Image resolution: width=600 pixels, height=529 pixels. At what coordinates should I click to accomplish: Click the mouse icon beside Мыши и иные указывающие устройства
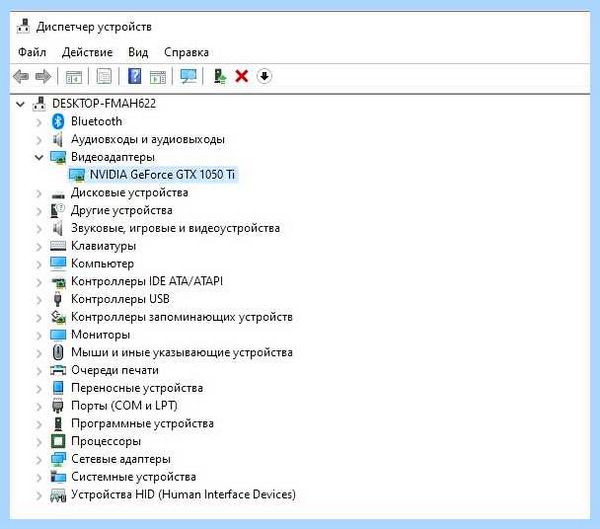point(58,352)
